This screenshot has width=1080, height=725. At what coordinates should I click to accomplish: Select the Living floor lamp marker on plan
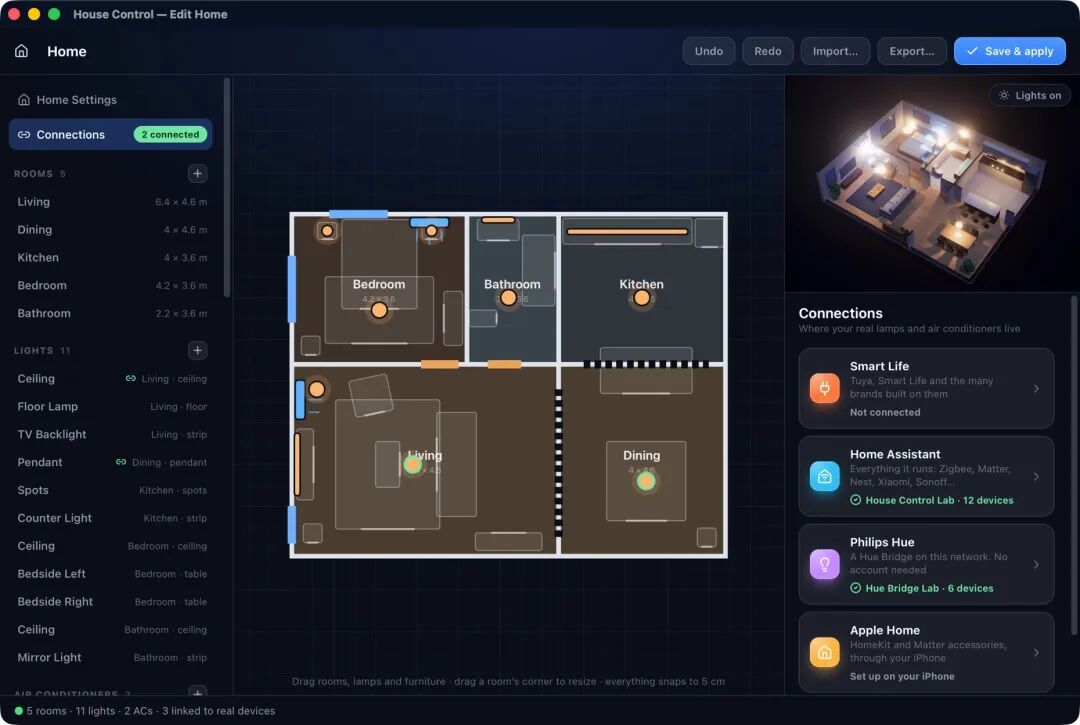pyautogui.click(x=317, y=390)
